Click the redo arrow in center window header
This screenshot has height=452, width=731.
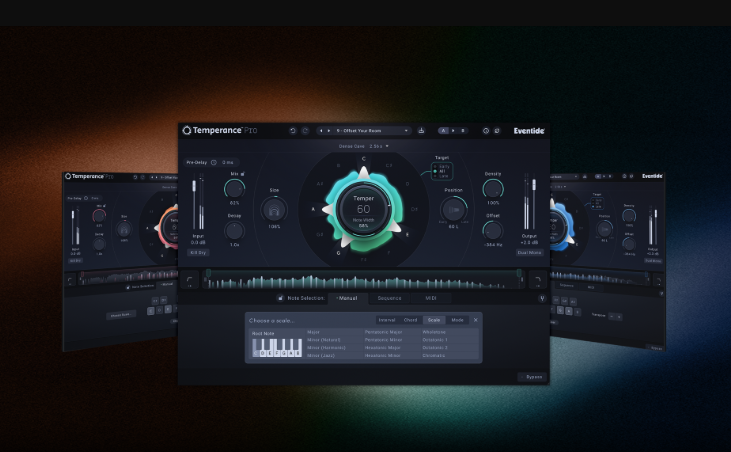(305, 131)
